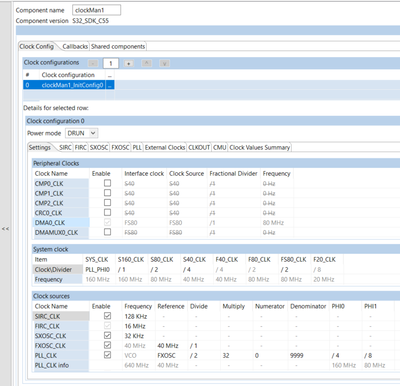Click the FIRC_CLK frequency 16 MHz
Viewport: 400px width, 386px height.
138,326
